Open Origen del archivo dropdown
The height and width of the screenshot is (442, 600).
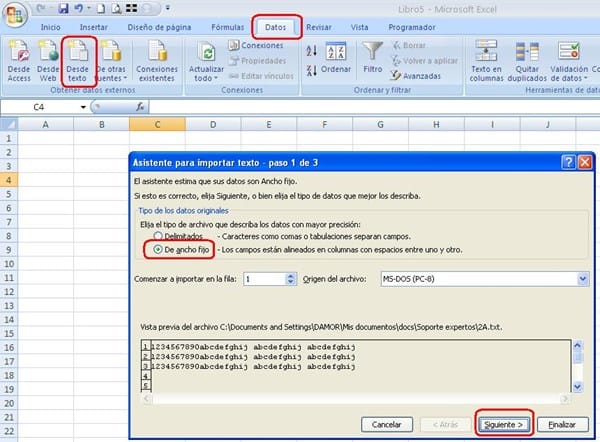point(582,279)
